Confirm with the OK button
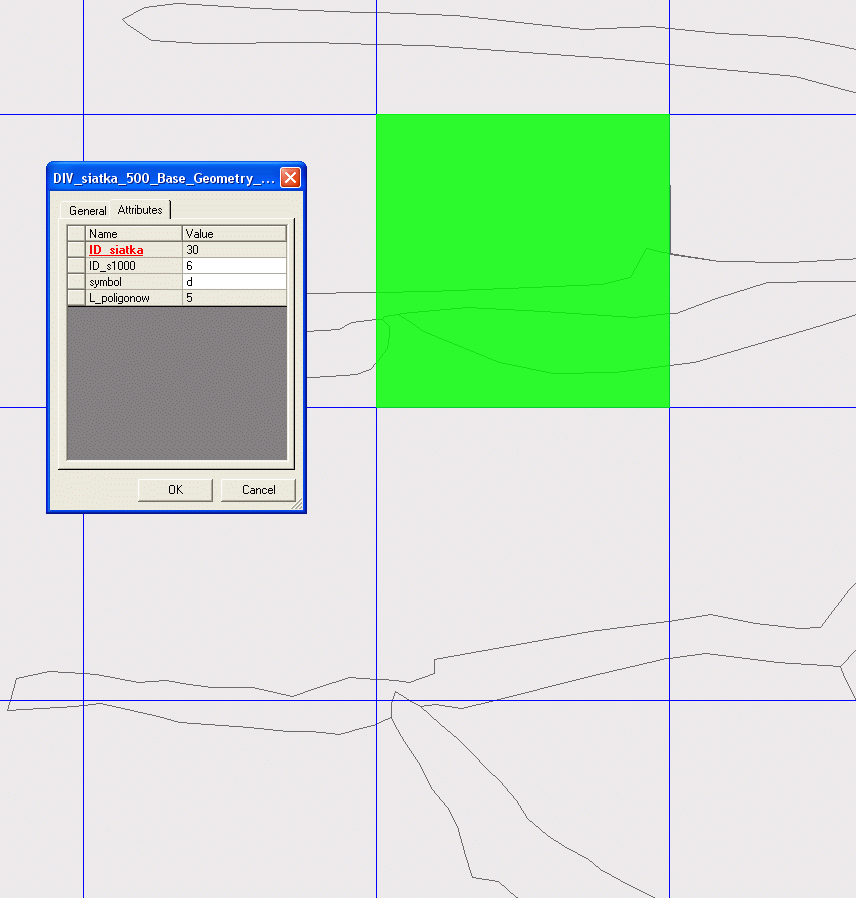 click(x=175, y=490)
